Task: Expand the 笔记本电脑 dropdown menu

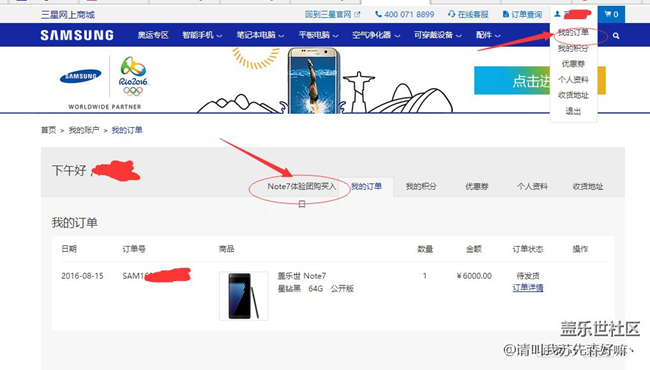Action: tap(260, 35)
